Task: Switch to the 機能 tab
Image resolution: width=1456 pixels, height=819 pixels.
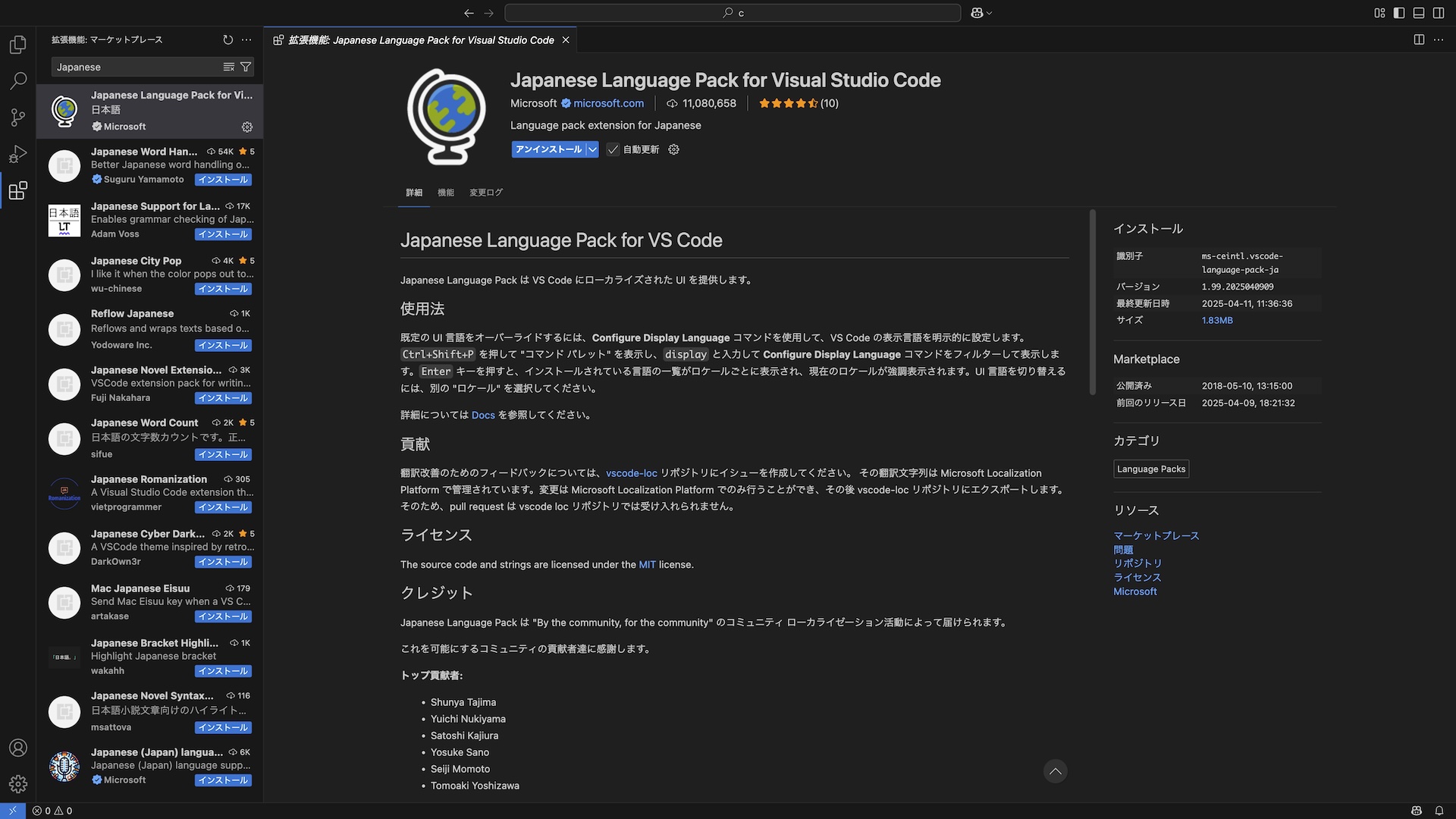Action: click(446, 193)
